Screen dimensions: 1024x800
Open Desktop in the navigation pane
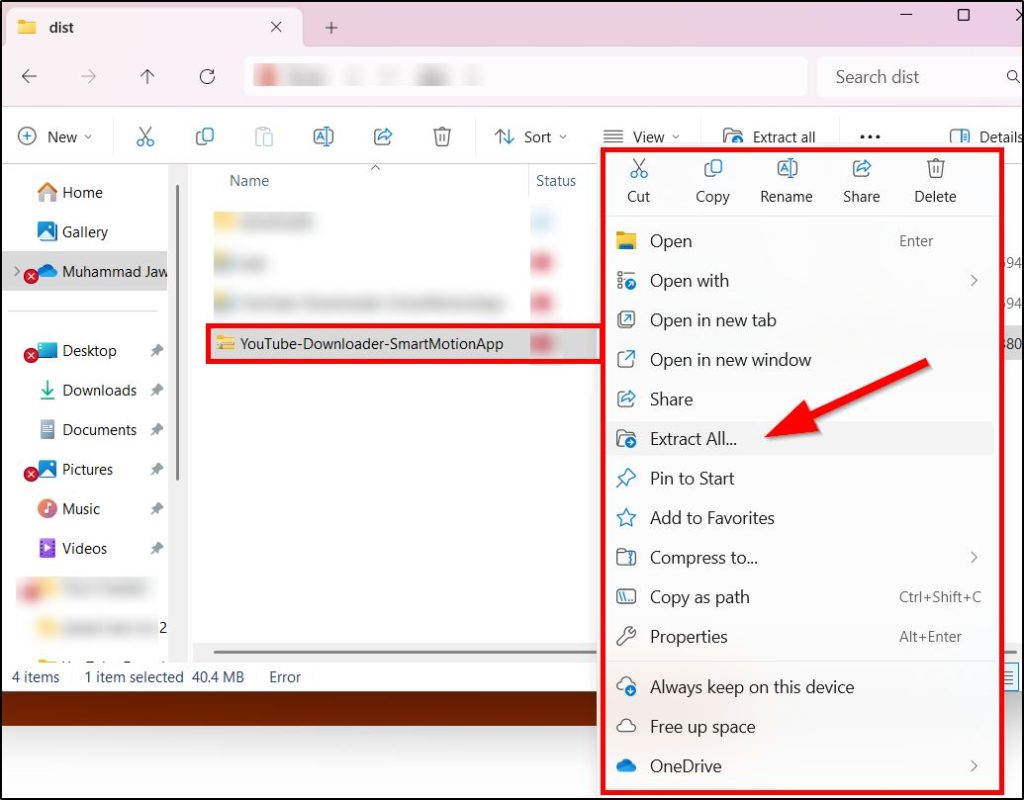click(77, 351)
